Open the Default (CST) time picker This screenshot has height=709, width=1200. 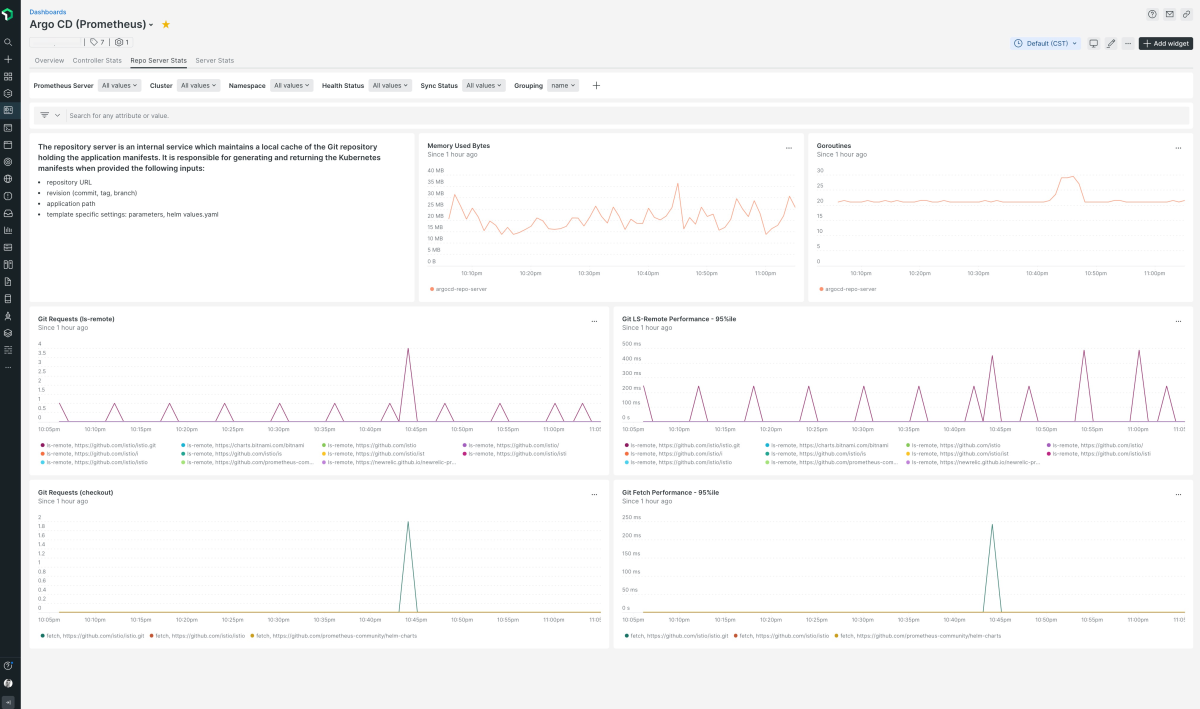tap(1046, 44)
